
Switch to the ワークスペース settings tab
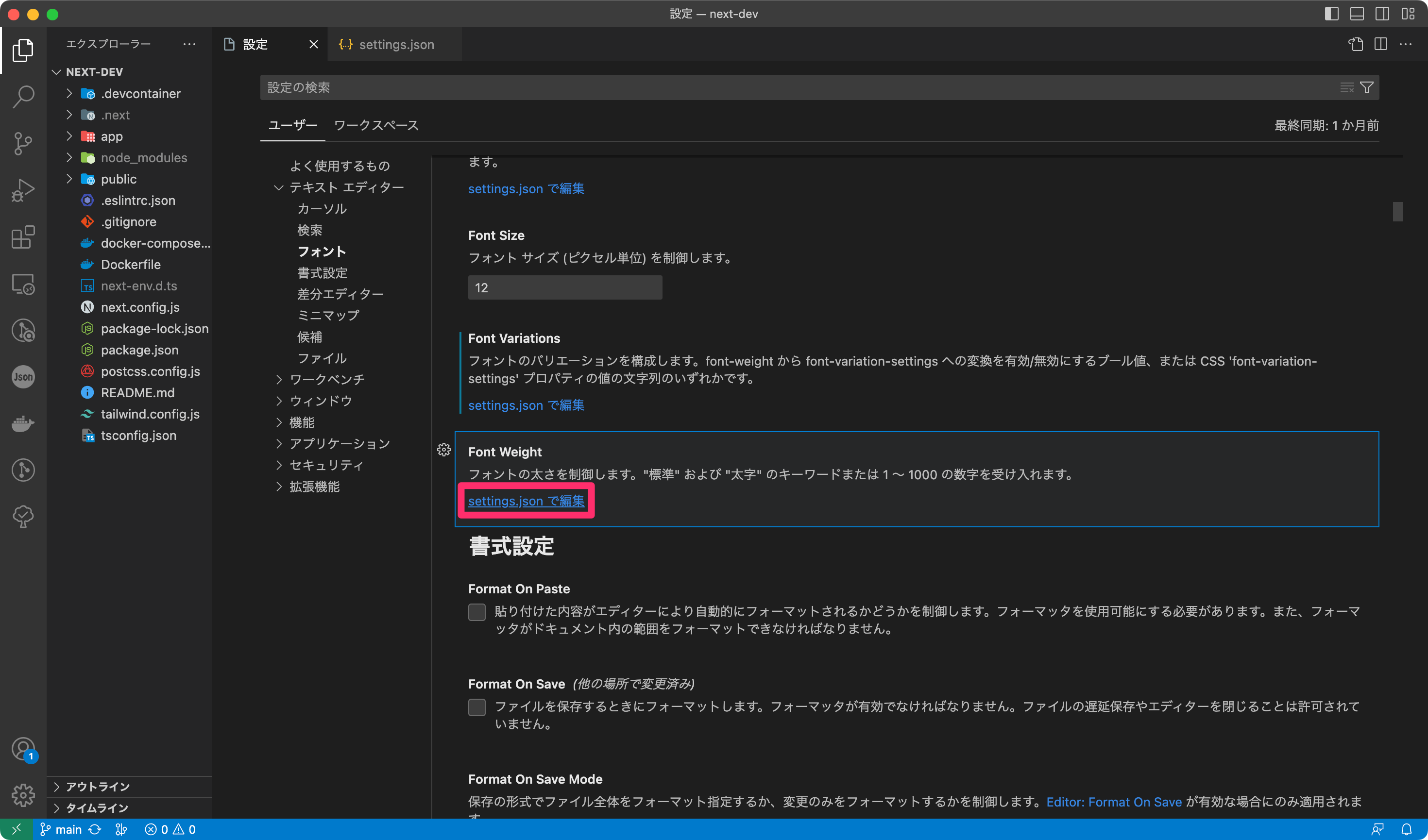[x=376, y=125]
